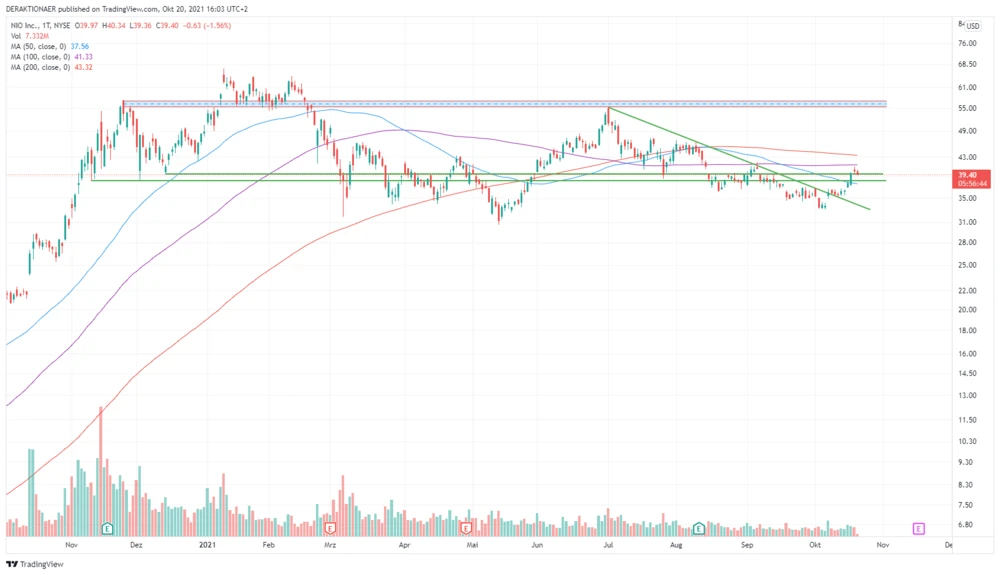The height and width of the screenshot is (575, 1000).
Task: Click the August earnings E marker
Action: (699, 527)
